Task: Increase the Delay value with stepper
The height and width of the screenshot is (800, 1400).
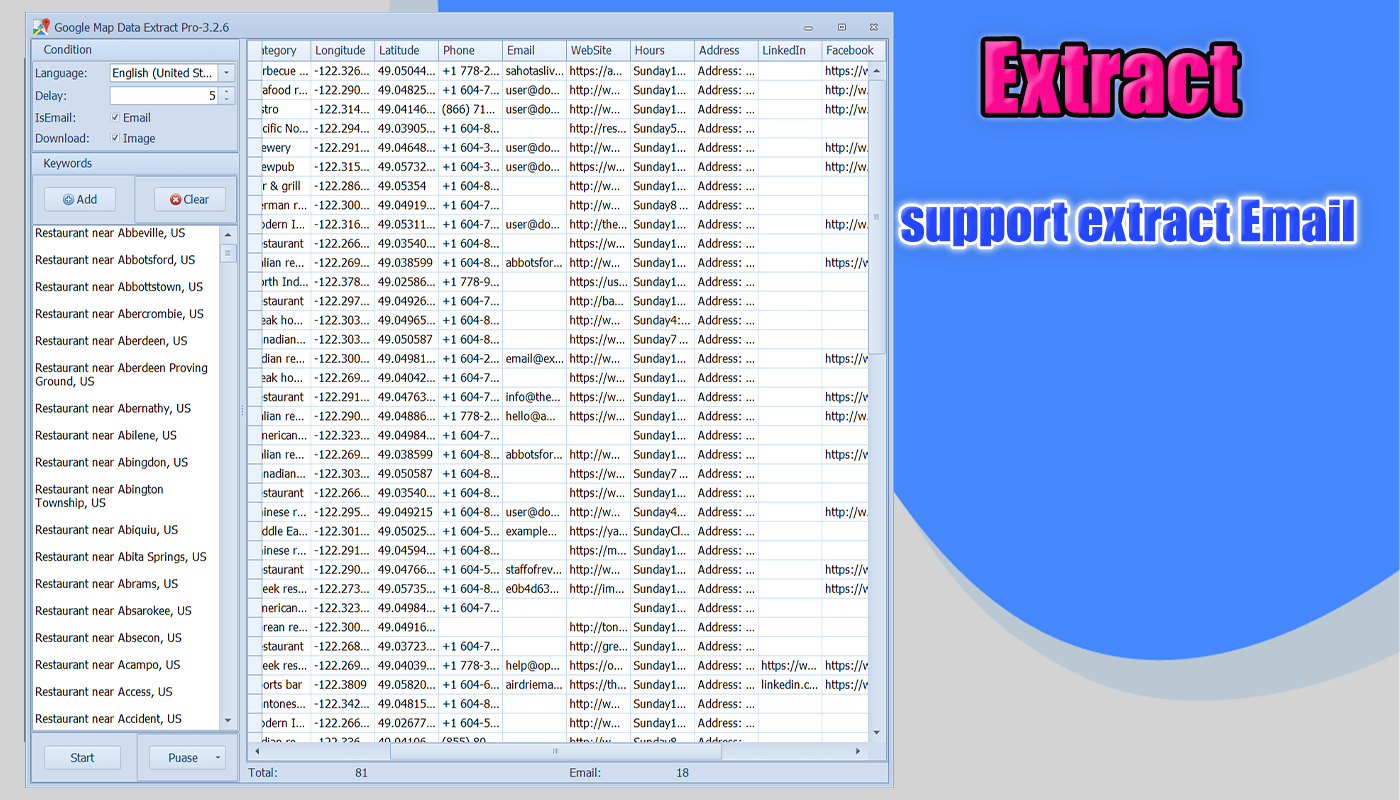Action: (227, 92)
